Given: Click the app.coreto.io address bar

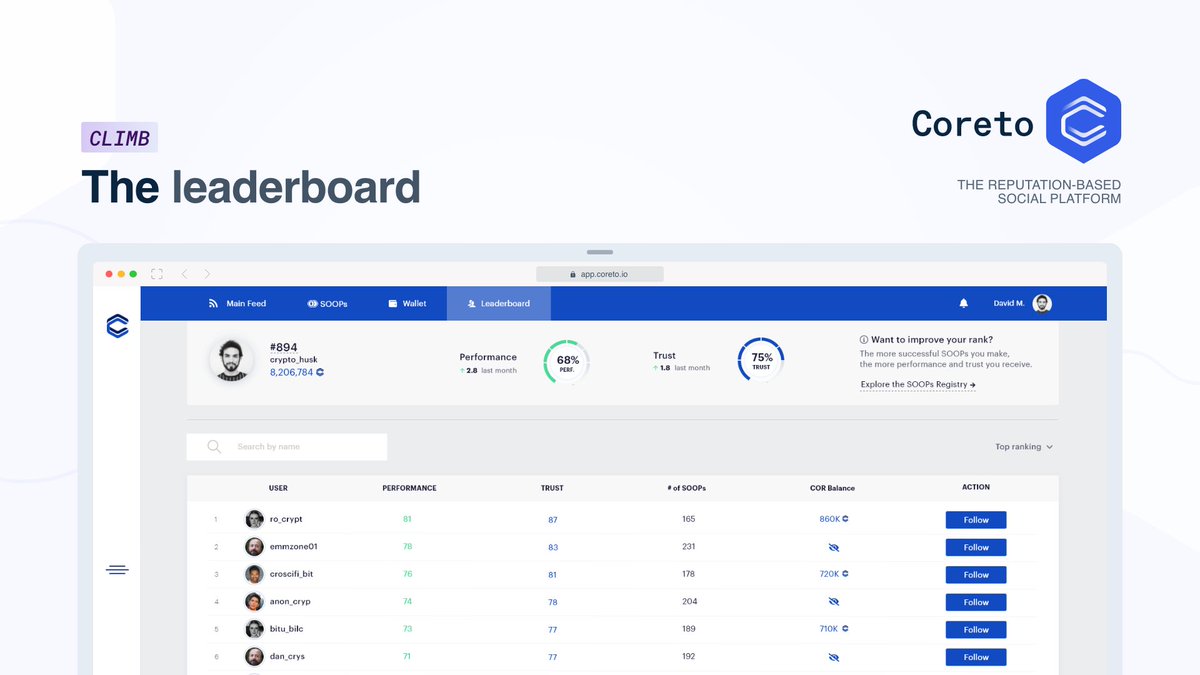Looking at the screenshot, I should [600, 274].
